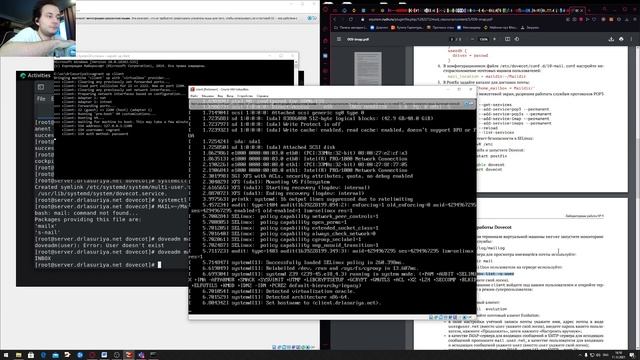640x360 pixels.
Task: Click the terminal icon on the taskbar
Action: coord(153,355)
